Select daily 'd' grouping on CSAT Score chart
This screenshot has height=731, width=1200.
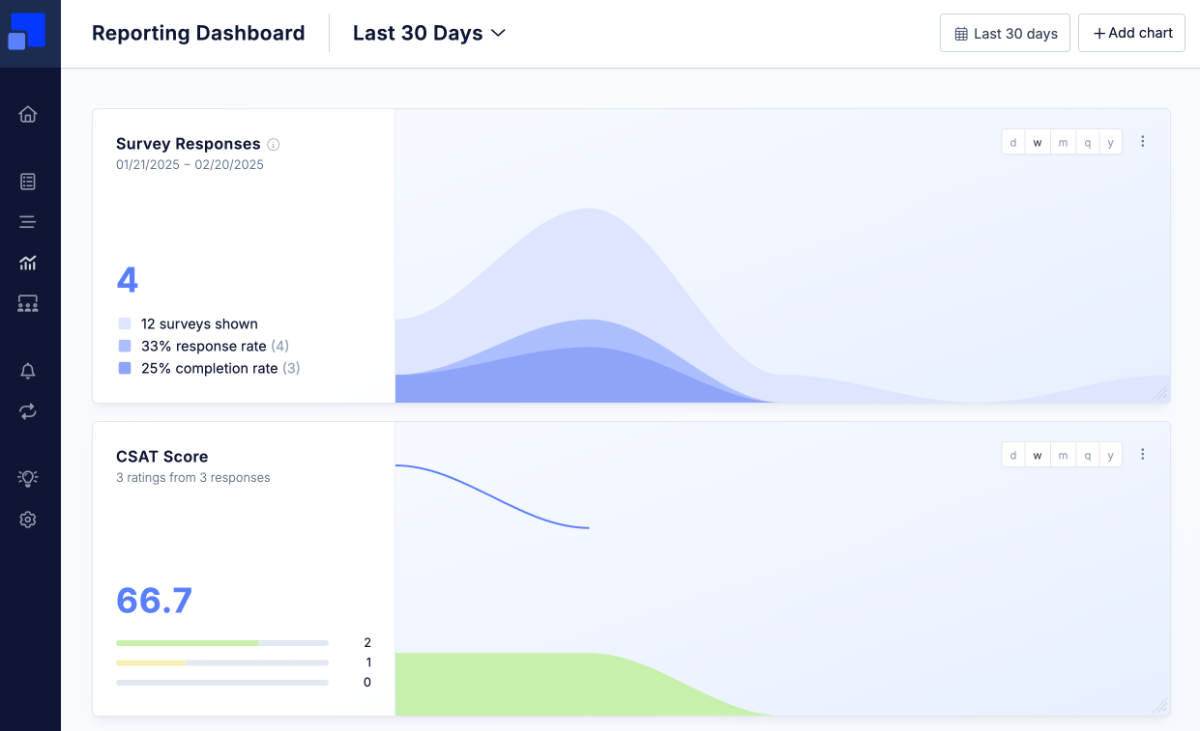[x=1013, y=455]
